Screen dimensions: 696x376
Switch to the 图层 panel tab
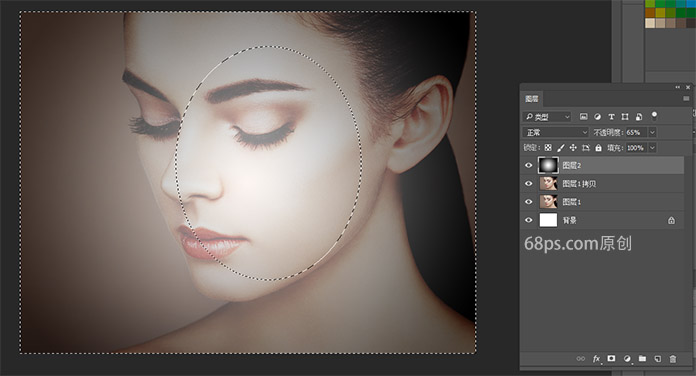(x=531, y=99)
